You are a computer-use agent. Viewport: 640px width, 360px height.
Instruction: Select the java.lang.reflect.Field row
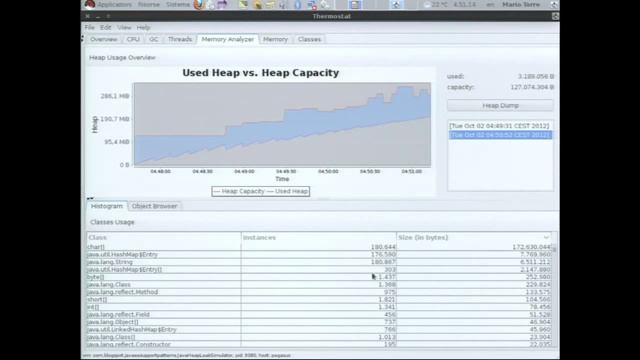click(319, 314)
